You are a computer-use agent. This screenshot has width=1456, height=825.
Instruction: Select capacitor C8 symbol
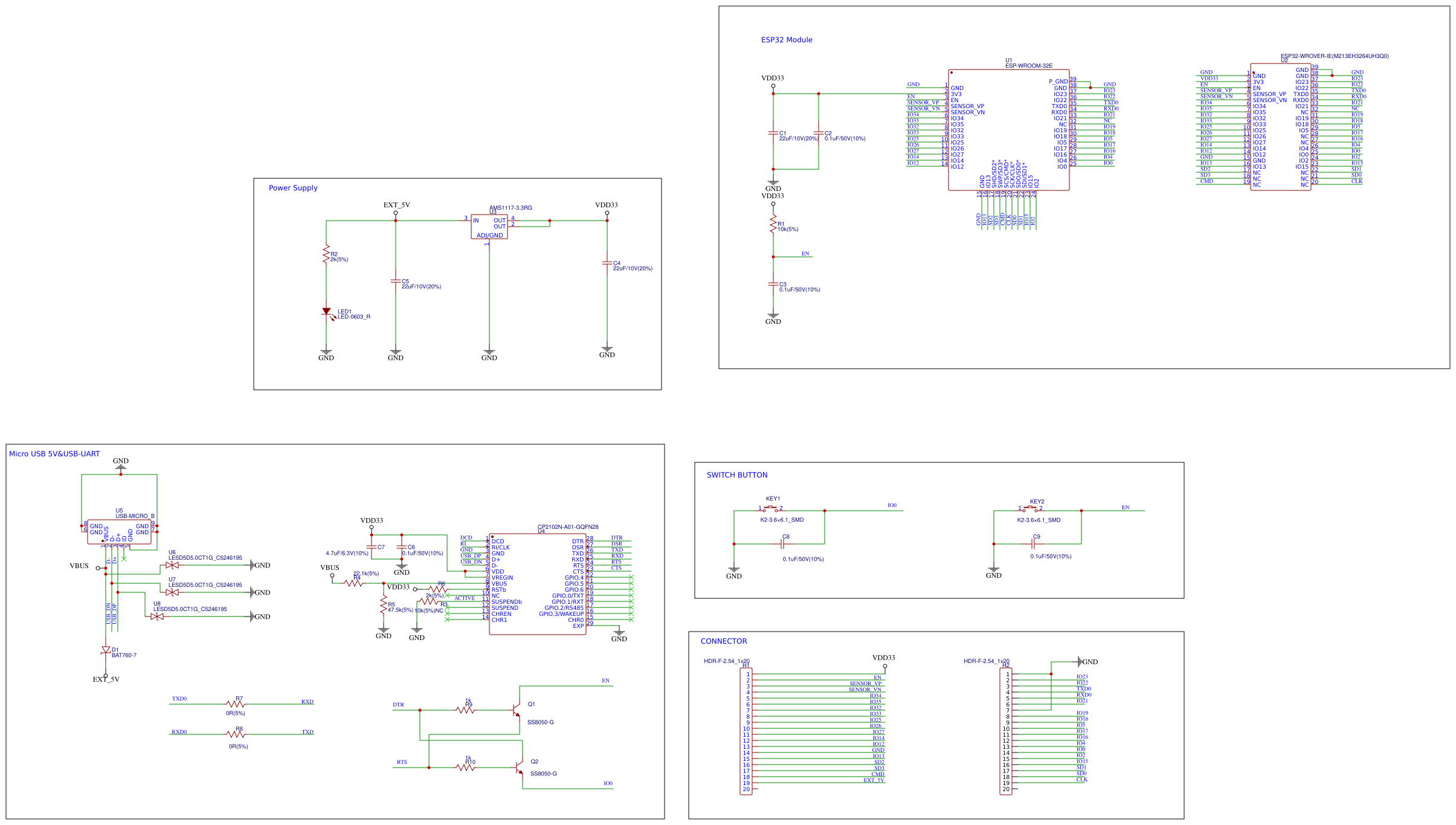783,544
